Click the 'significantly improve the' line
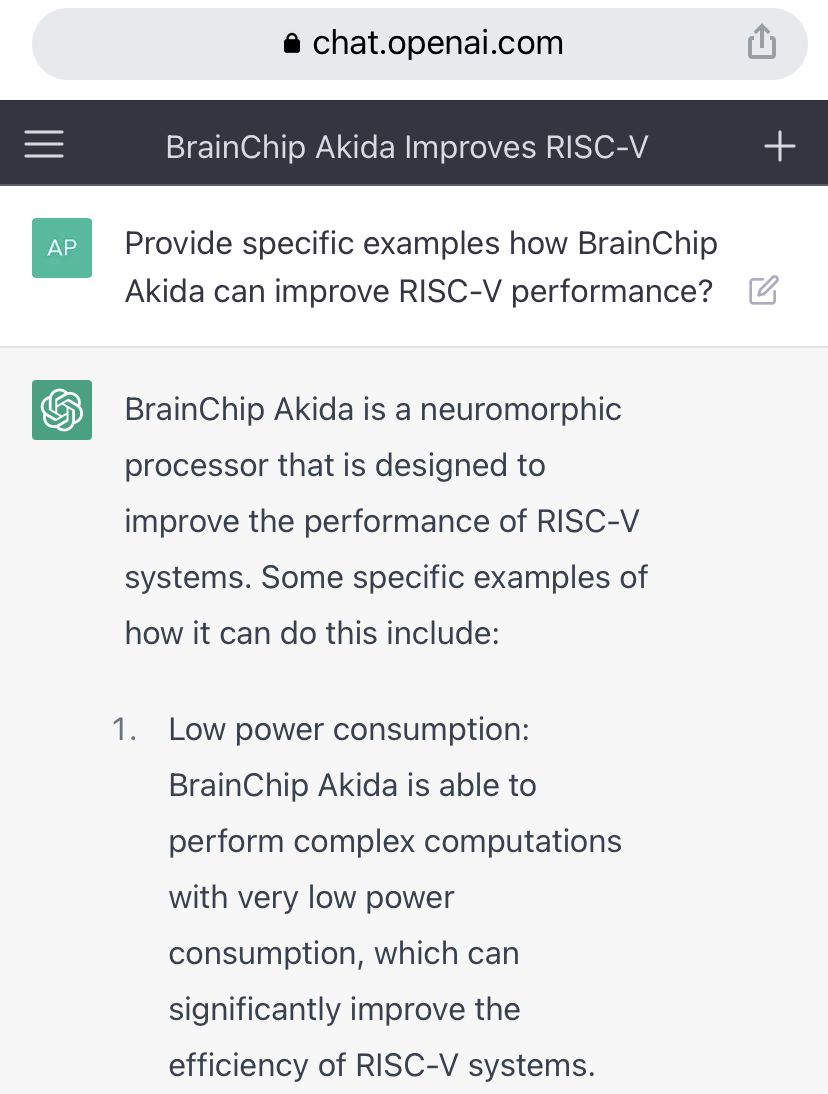The width and height of the screenshot is (828, 1094). tap(344, 1009)
